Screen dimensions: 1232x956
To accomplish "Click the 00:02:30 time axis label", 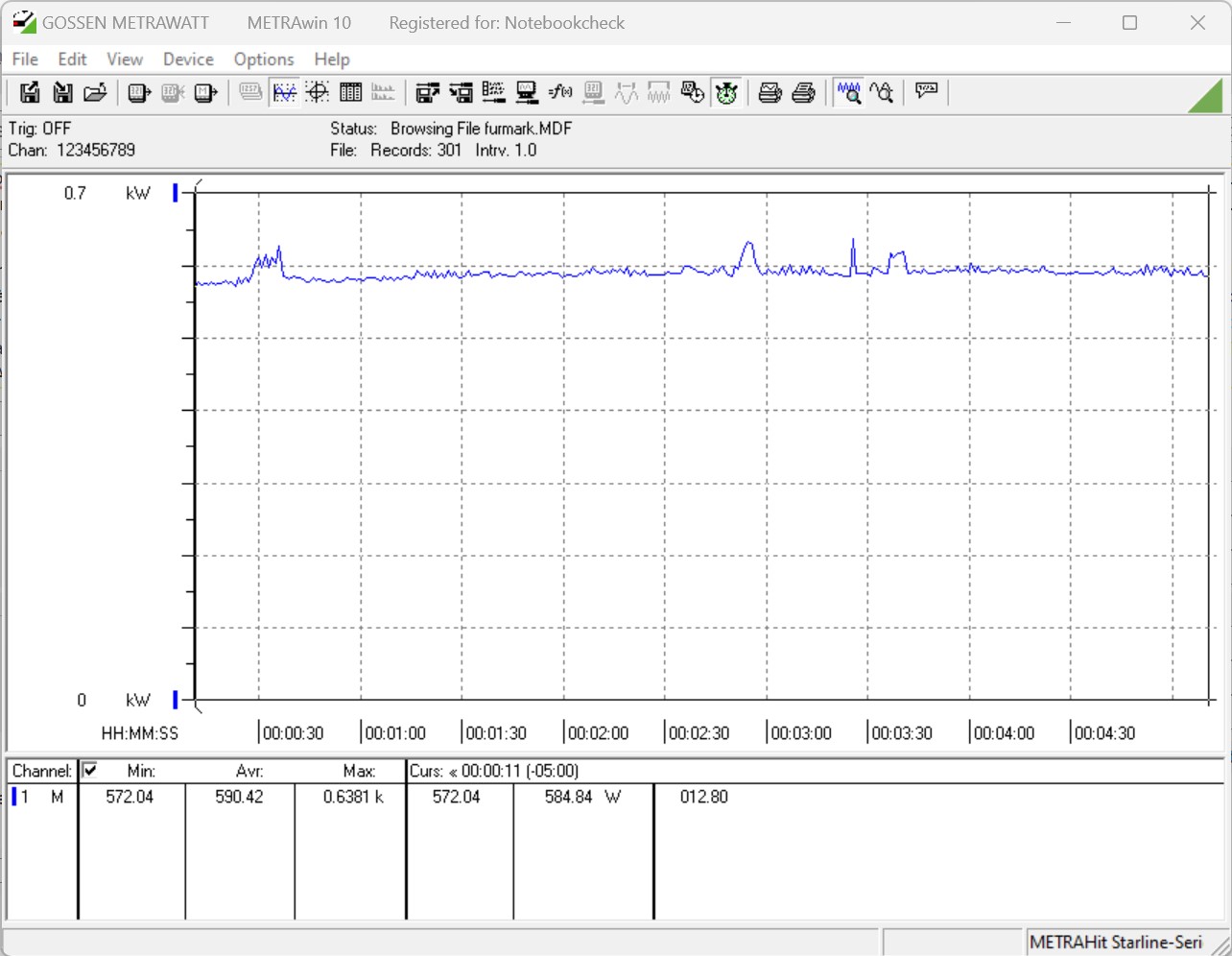I will coord(699,733).
